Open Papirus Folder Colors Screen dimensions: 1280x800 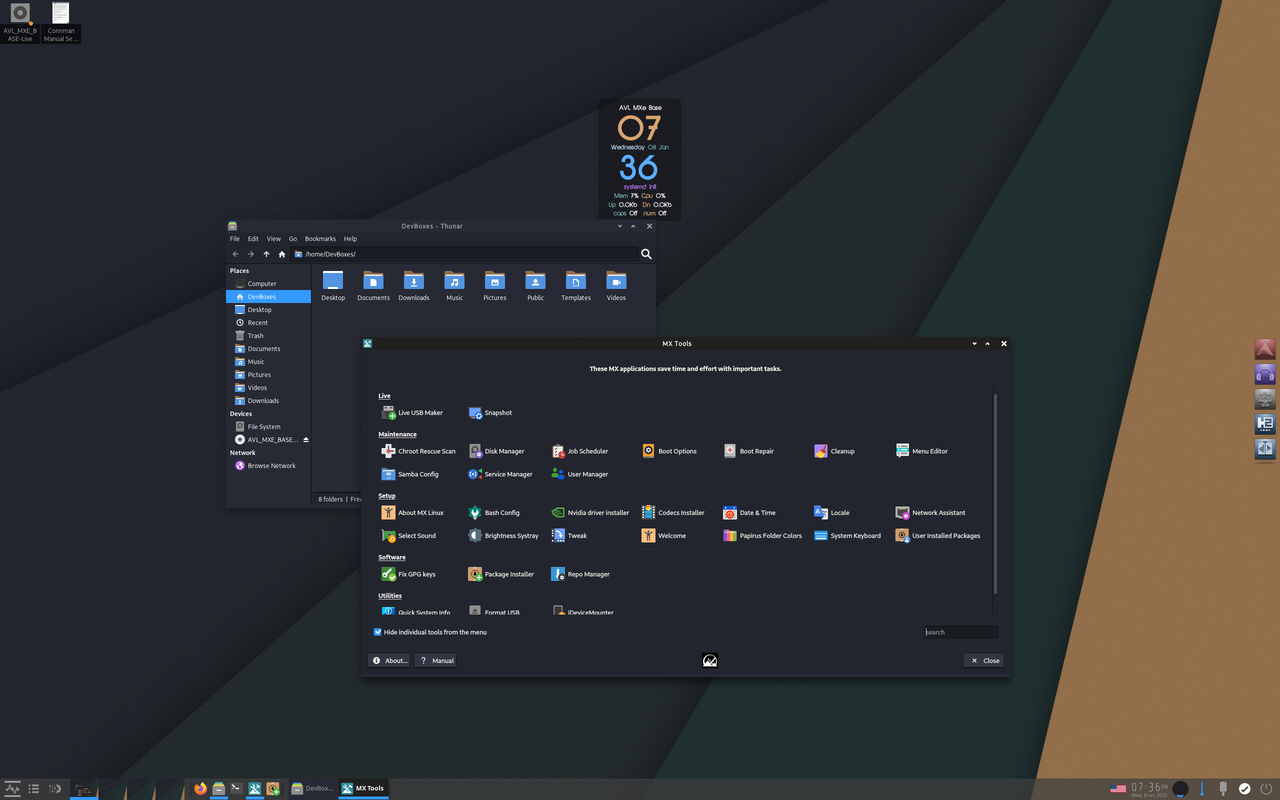(x=762, y=536)
